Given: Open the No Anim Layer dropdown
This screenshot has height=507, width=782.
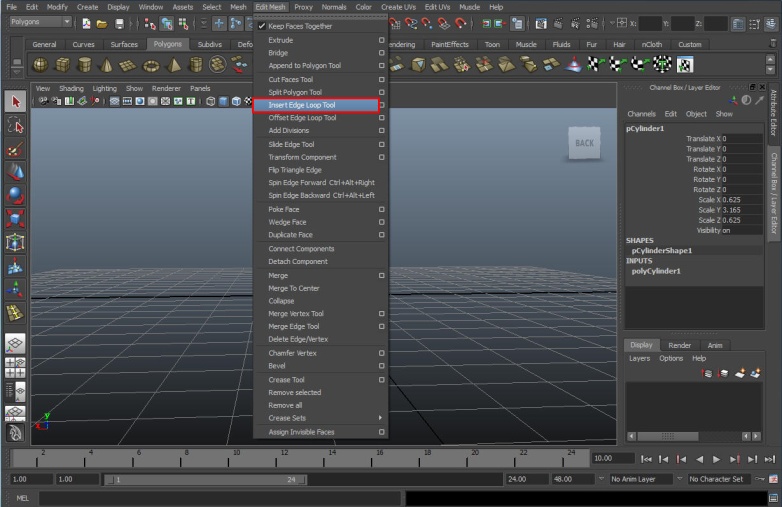Looking at the screenshot, I should click(x=641, y=479).
